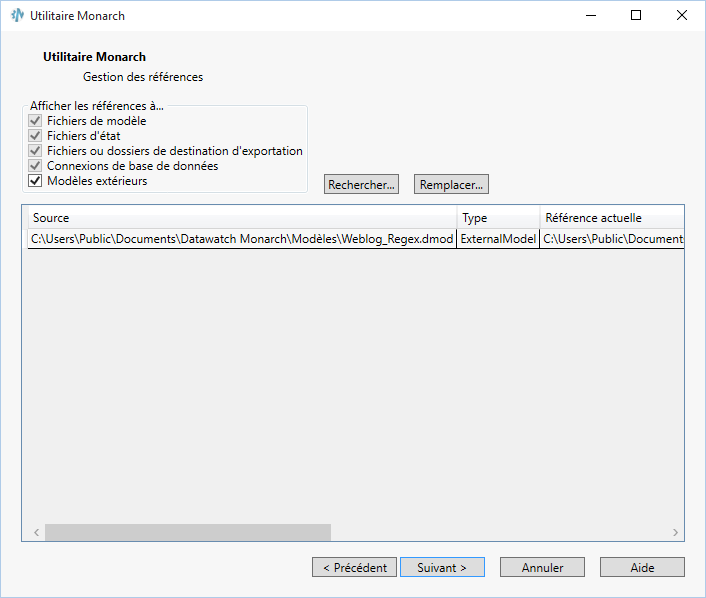This screenshot has width=706, height=598.
Task: Select the ExternalModel type cell
Action: pos(498,239)
